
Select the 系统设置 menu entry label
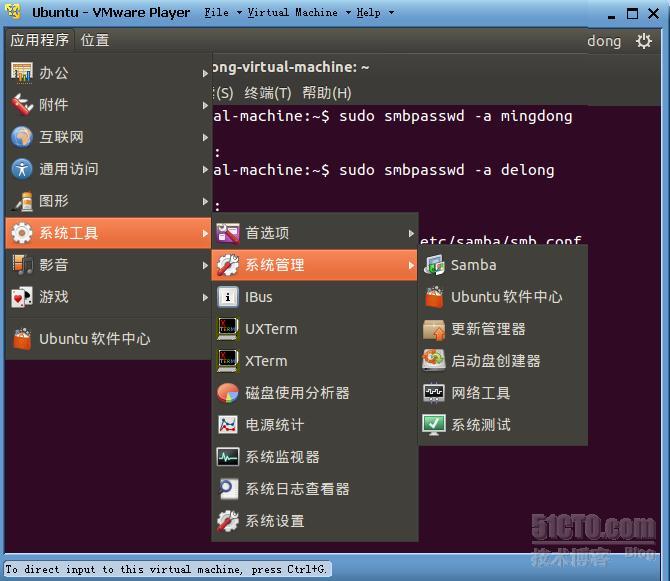(x=275, y=521)
